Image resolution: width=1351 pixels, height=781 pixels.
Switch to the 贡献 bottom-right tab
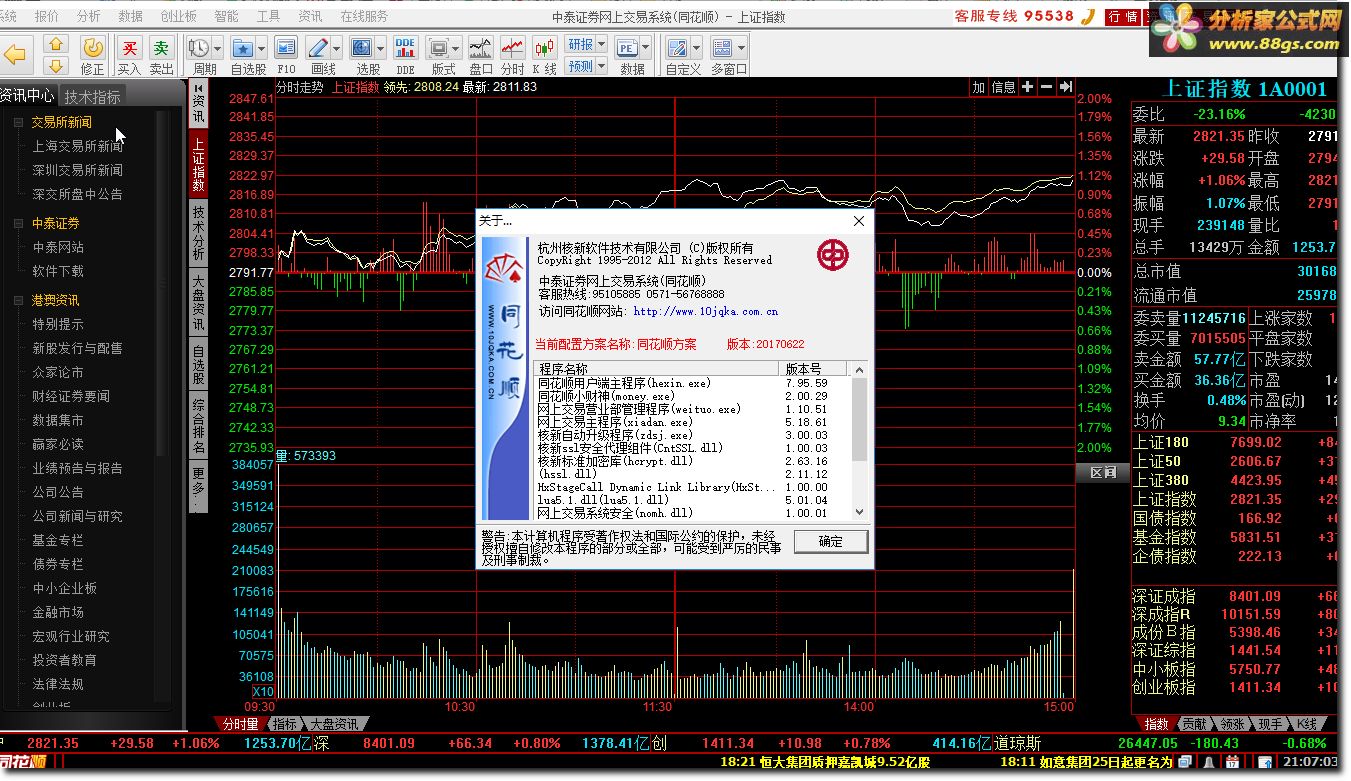1193,723
